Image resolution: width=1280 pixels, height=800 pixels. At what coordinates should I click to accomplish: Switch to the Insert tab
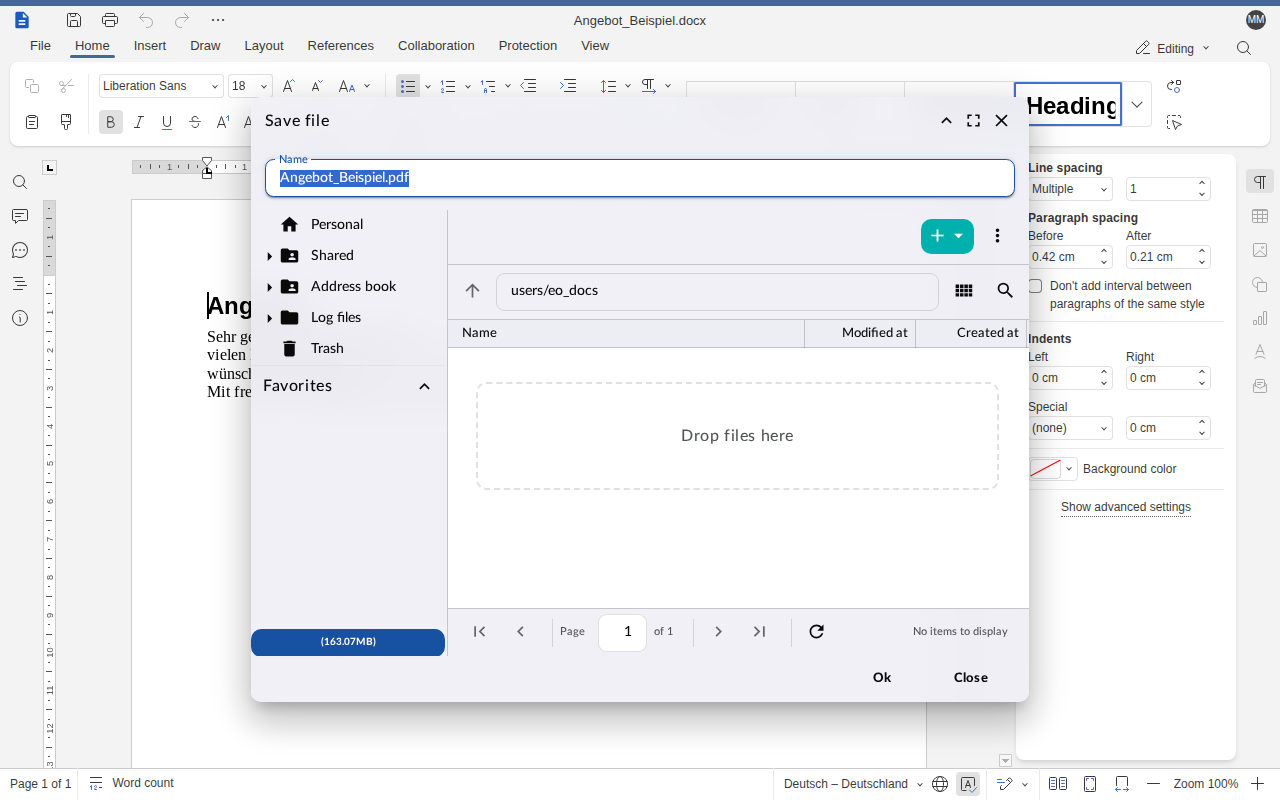click(x=150, y=46)
